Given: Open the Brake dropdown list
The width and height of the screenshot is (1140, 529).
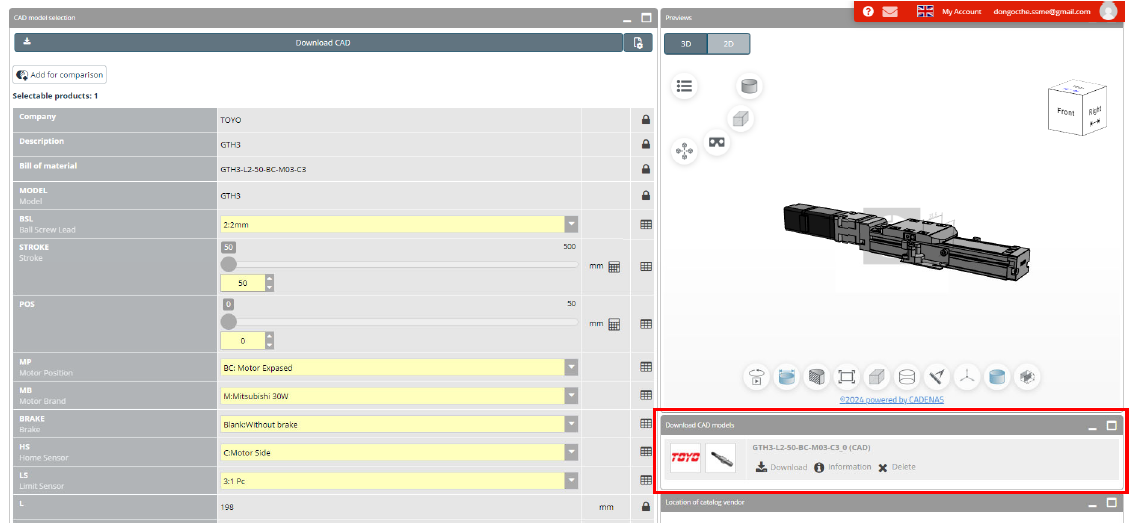Looking at the screenshot, I should click(x=571, y=424).
